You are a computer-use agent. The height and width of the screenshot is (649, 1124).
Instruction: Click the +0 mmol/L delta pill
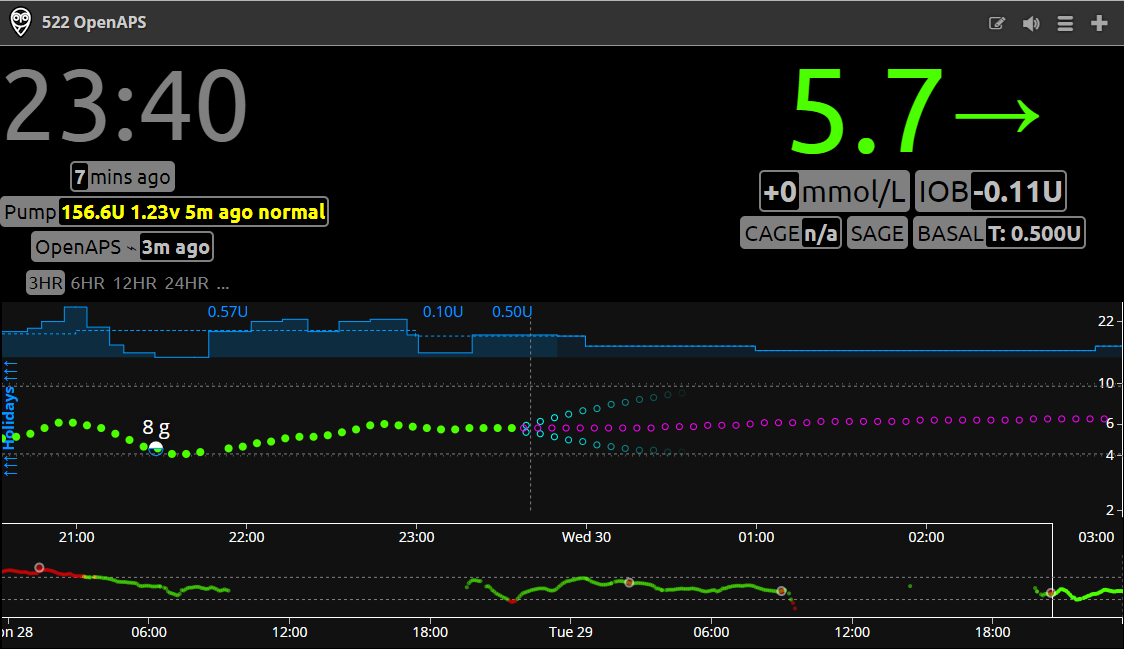(834, 191)
